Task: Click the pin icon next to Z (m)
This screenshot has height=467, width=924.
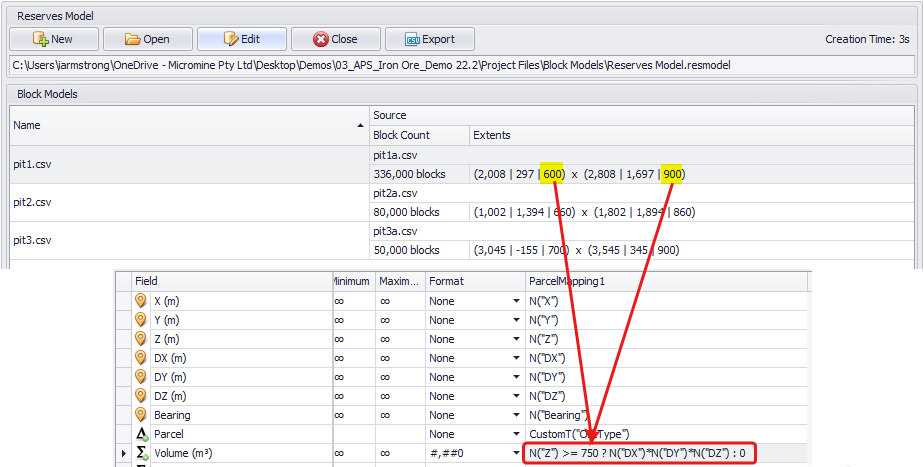Action: pyautogui.click(x=140, y=339)
